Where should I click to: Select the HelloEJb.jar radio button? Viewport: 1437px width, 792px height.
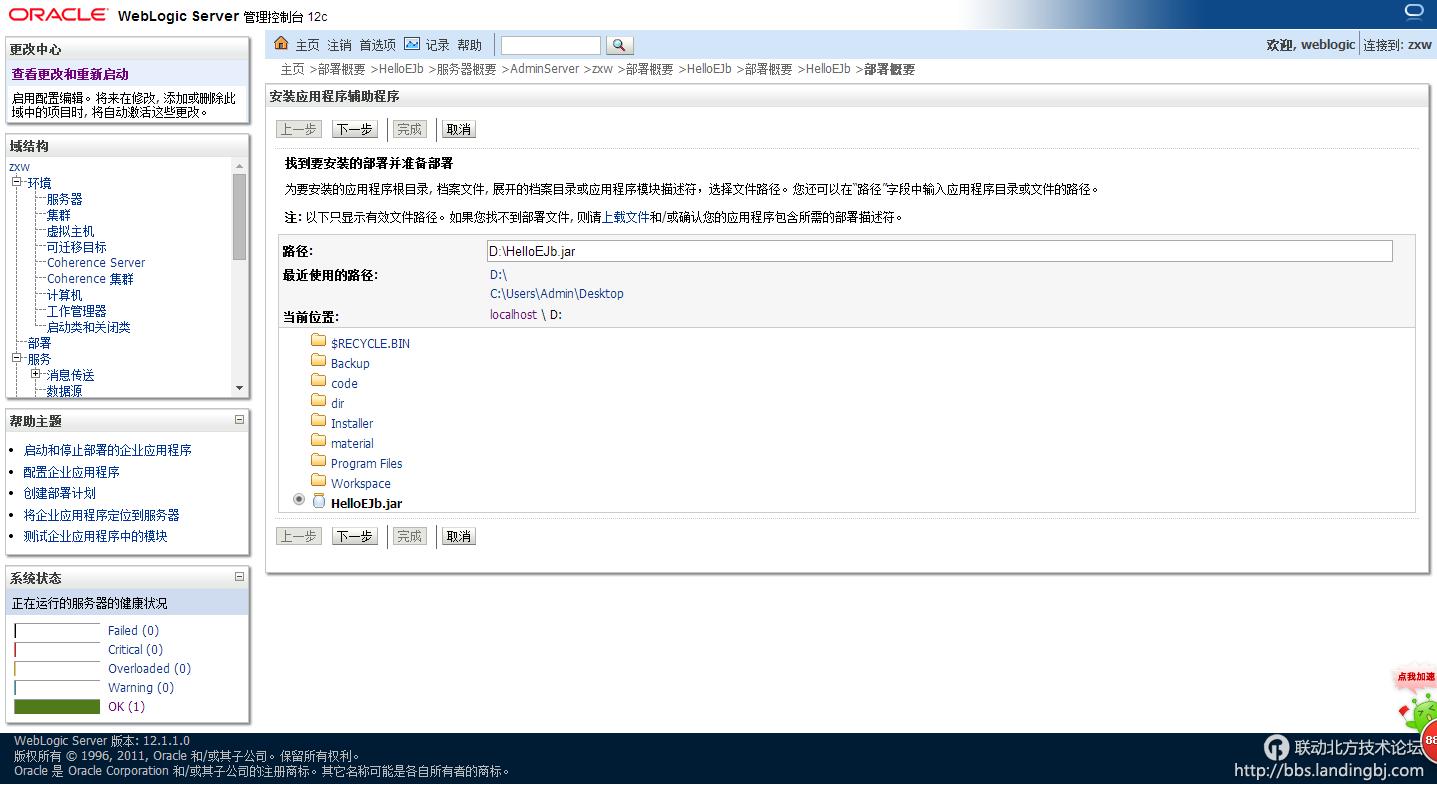(x=298, y=499)
